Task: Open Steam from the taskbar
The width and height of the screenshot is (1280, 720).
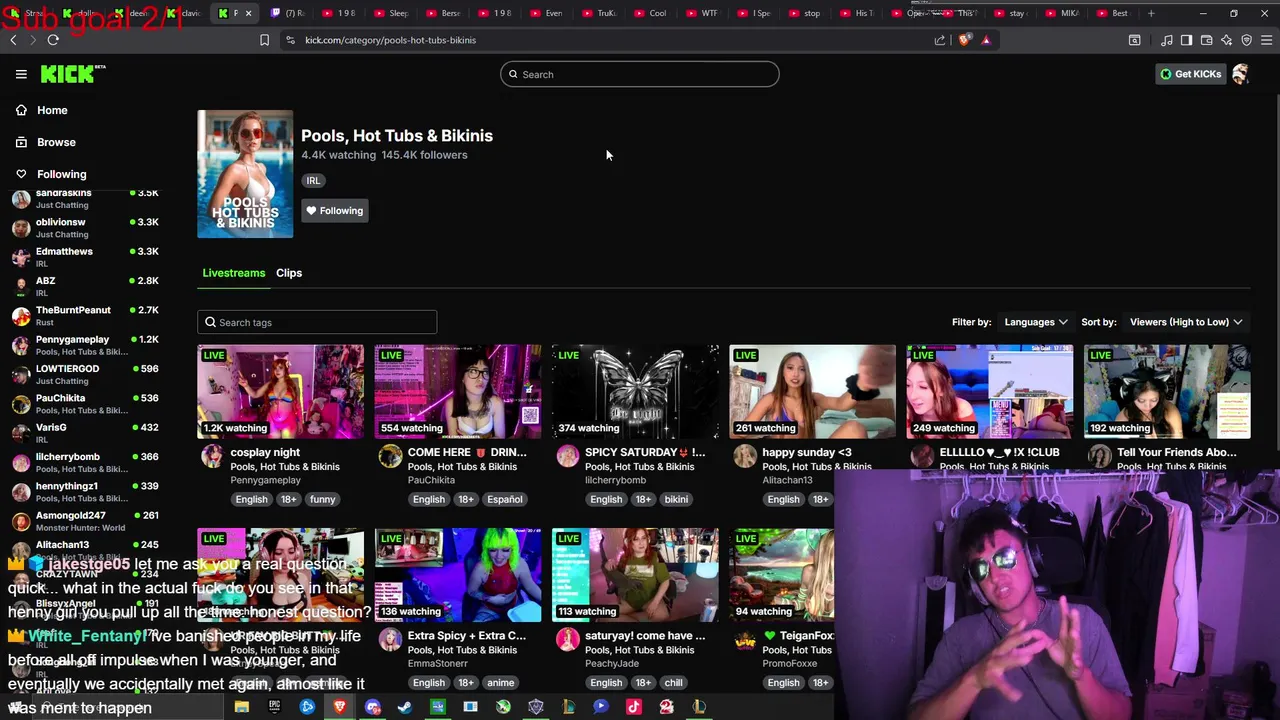Action: coord(405,707)
